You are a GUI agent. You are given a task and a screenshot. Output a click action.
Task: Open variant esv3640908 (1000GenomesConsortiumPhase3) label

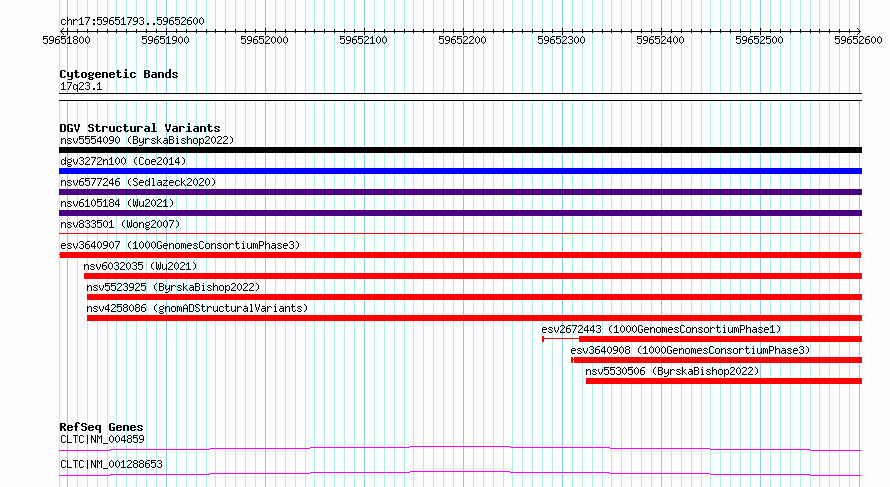[690, 350]
